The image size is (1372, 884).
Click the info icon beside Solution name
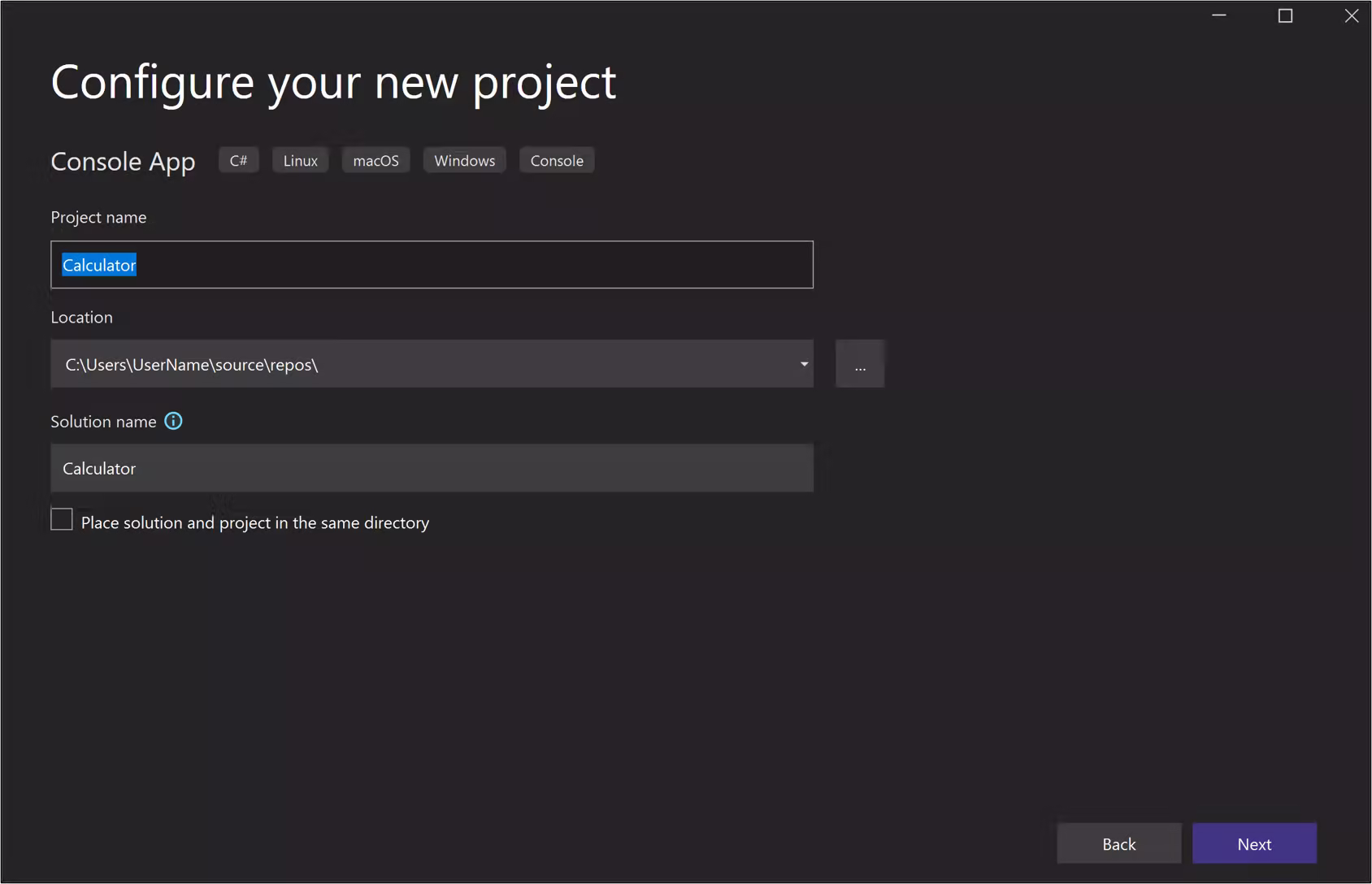pyautogui.click(x=173, y=421)
